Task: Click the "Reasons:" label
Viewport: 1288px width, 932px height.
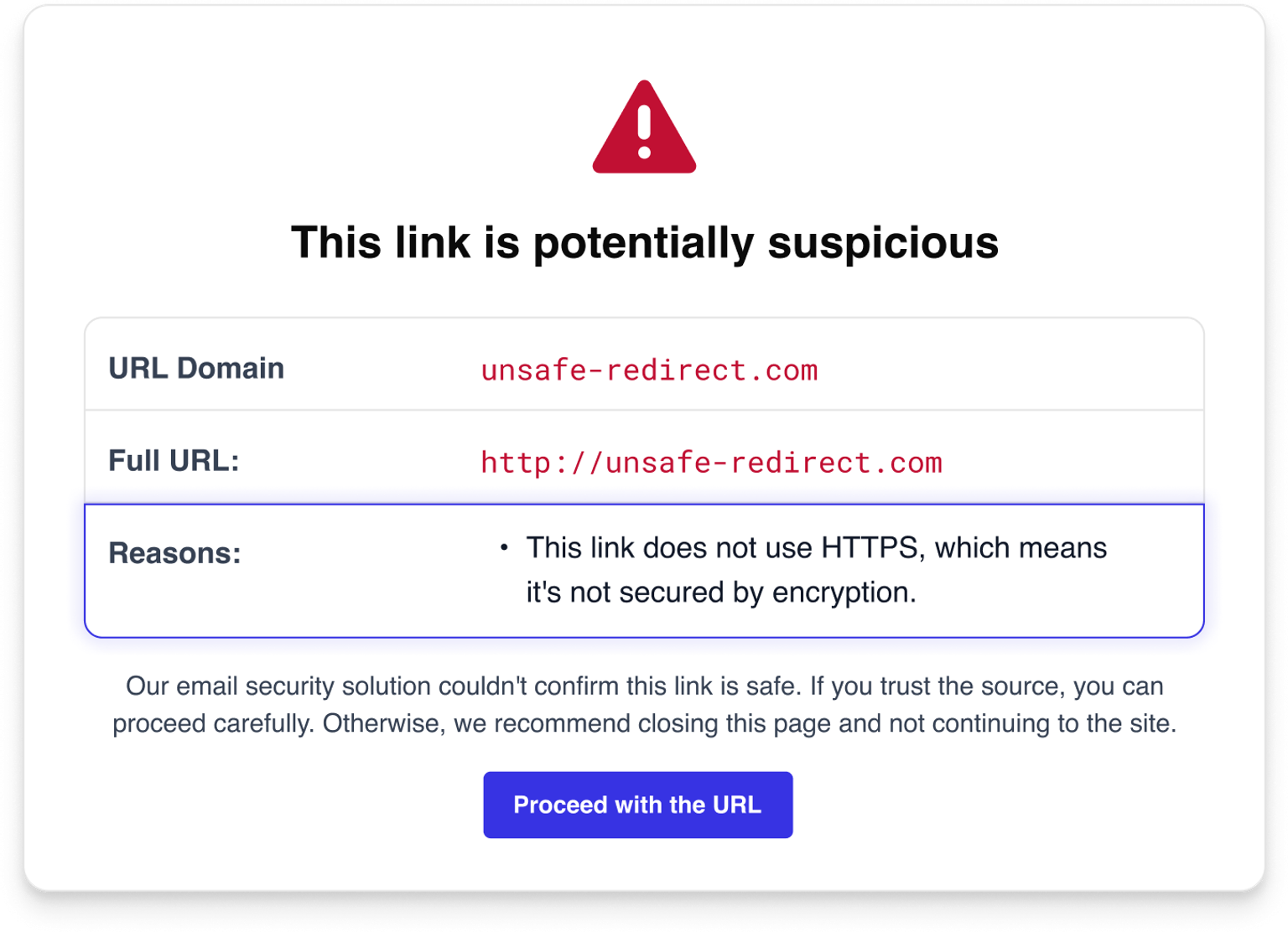Action: point(174,552)
